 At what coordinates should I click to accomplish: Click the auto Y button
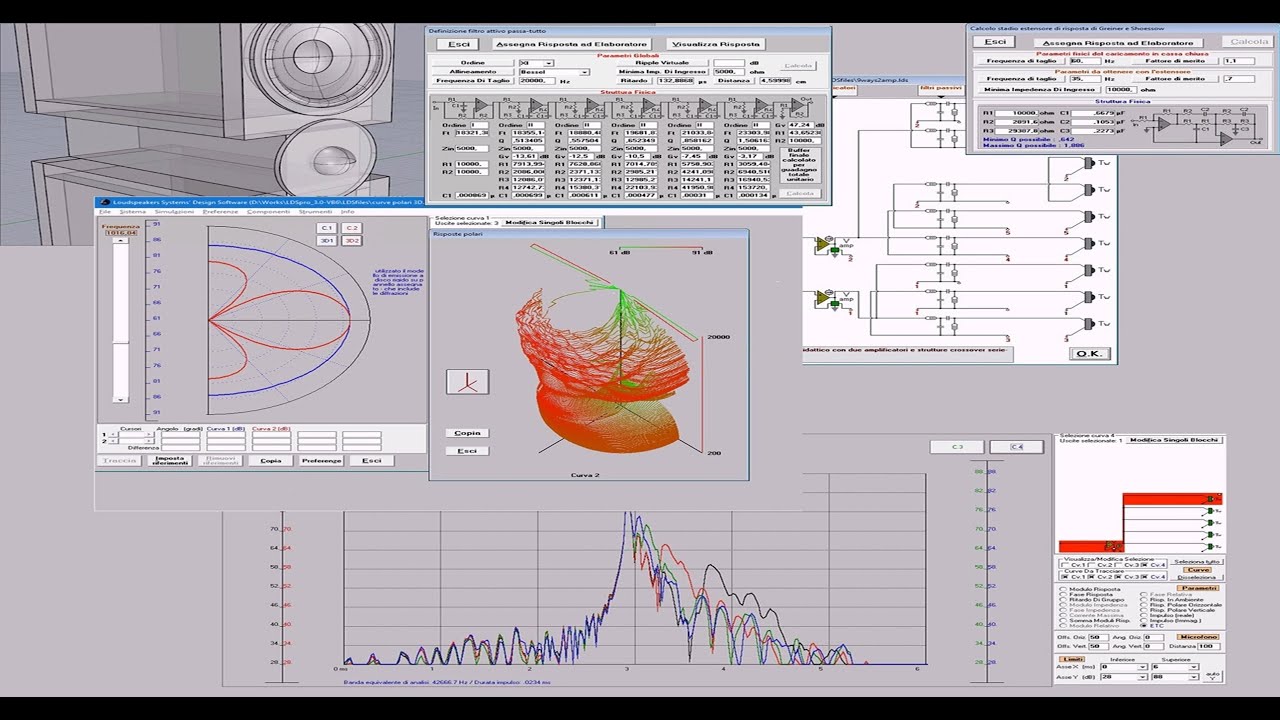tap(1213, 676)
